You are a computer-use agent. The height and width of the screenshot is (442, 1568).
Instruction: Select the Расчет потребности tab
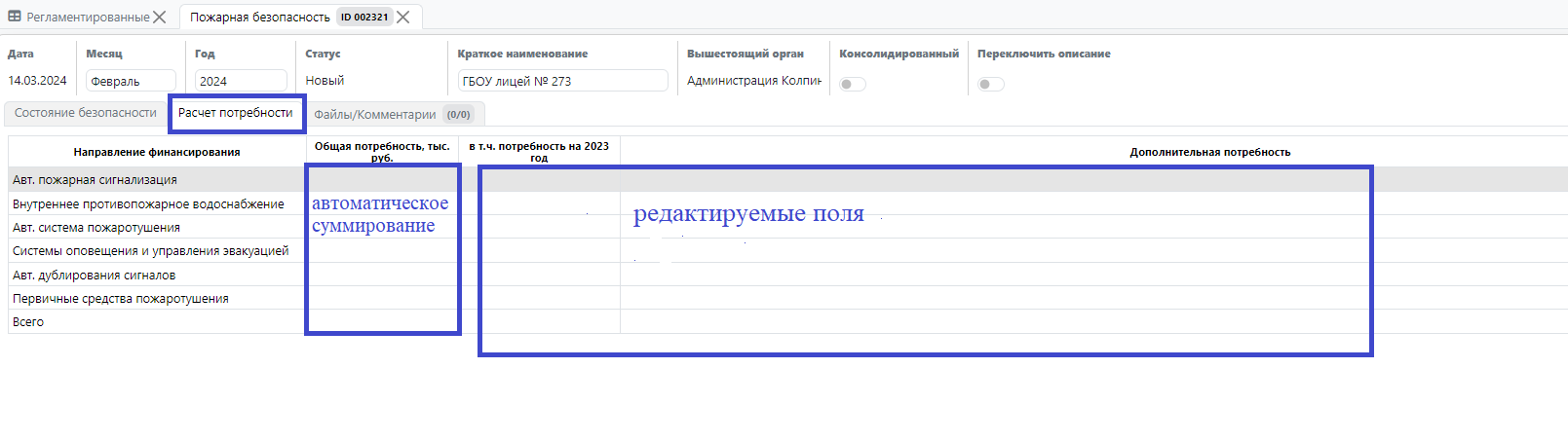coord(236,113)
